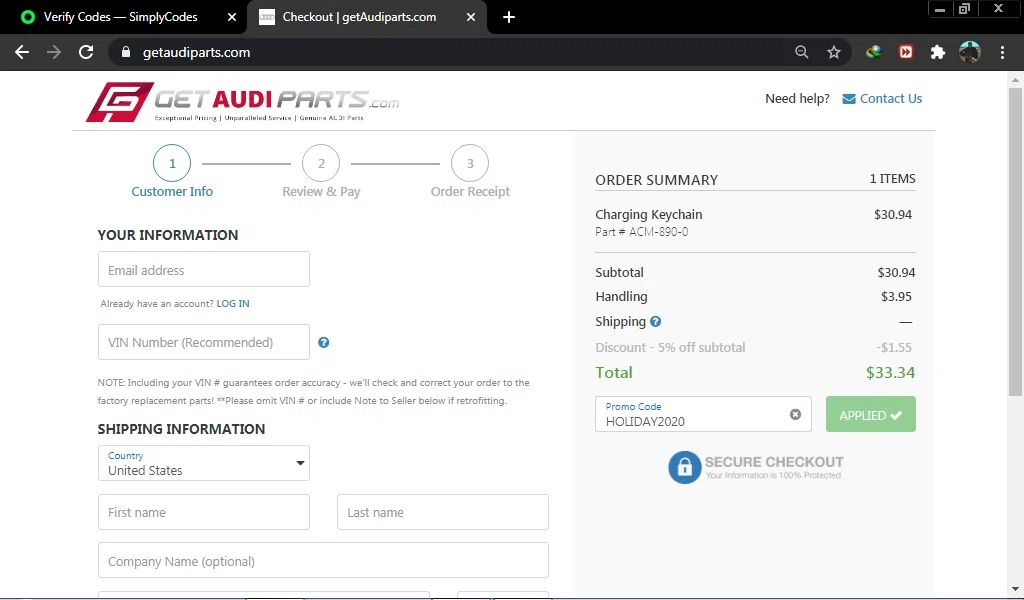Open the red extension icon
The height and width of the screenshot is (600, 1024).
906,52
